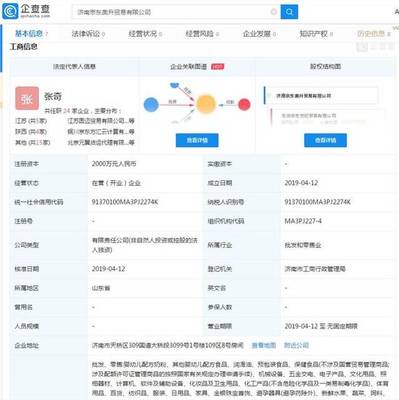The width and height of the screenshot is (399, 400).
Task: Click the 江苏 region company entry
Action: point(101,121)
